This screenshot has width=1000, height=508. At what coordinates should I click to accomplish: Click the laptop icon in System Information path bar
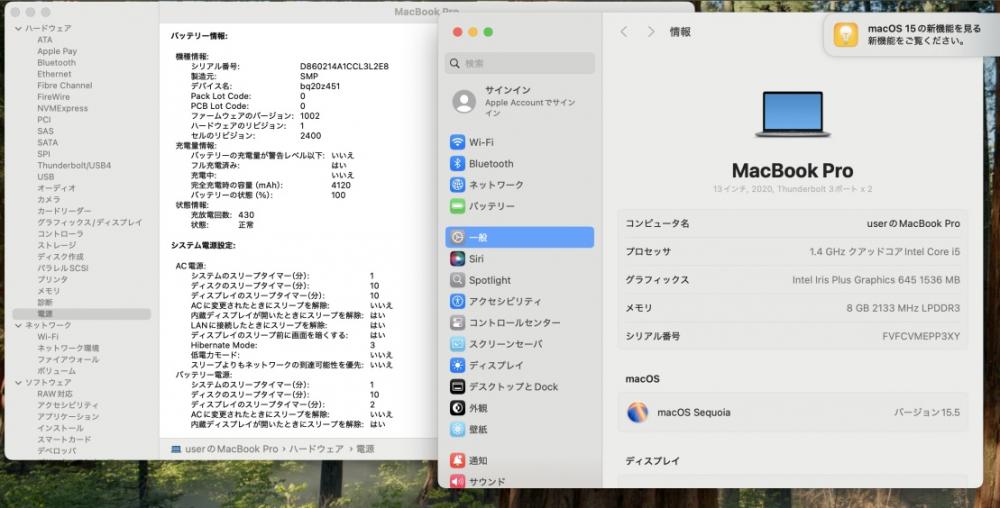pyautogui.click(x=176, y=449)
